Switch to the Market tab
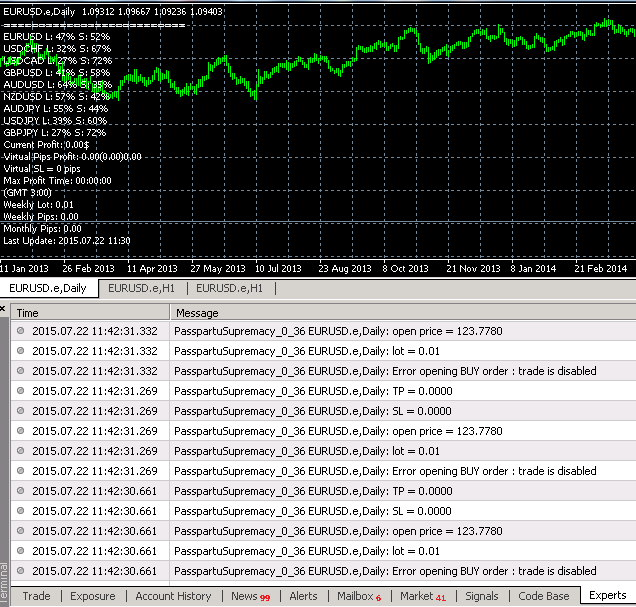 (423, 596)
